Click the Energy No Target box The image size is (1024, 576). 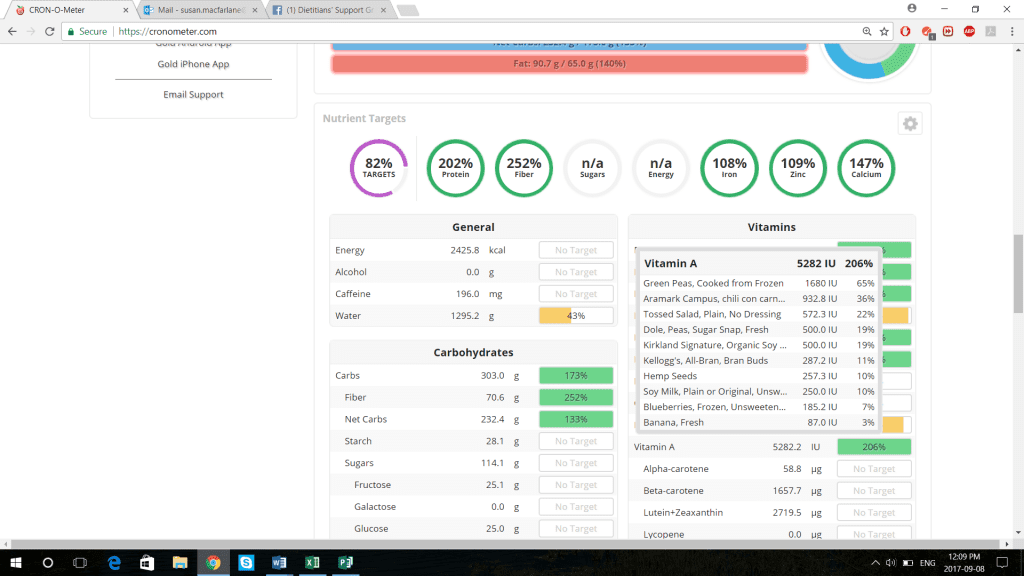click(576, 250)
